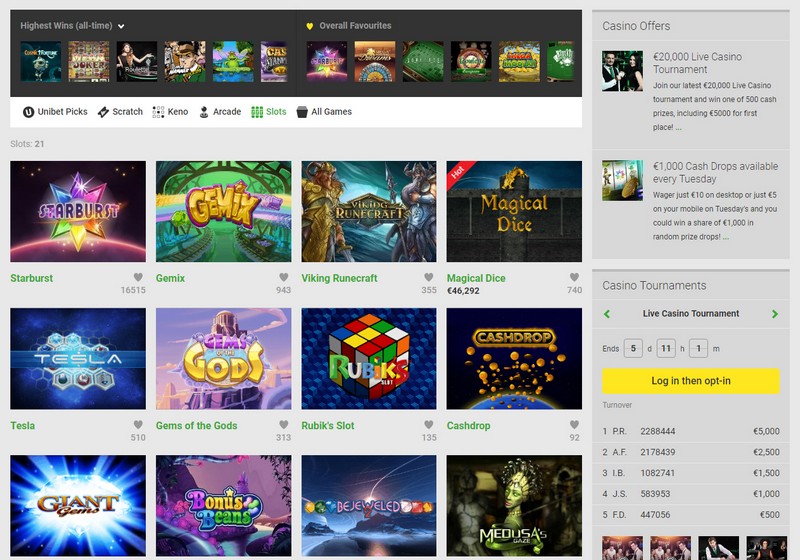This screenshot has height=560, width=800.
Task: Open the €20,000 Live Casino Tournament offer
Action: 697,63
